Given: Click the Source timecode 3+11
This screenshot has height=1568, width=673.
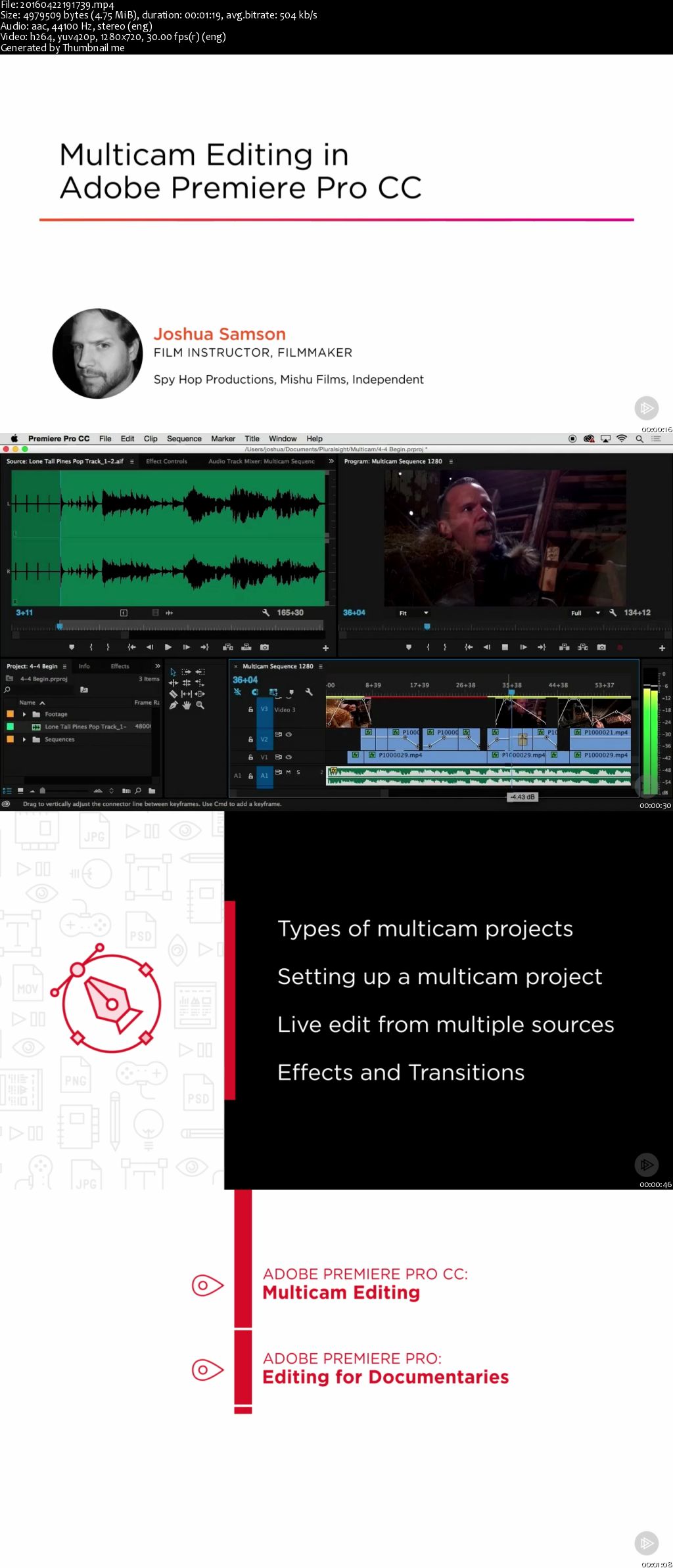Looking at the screenshot, I should tap(24, 612).
